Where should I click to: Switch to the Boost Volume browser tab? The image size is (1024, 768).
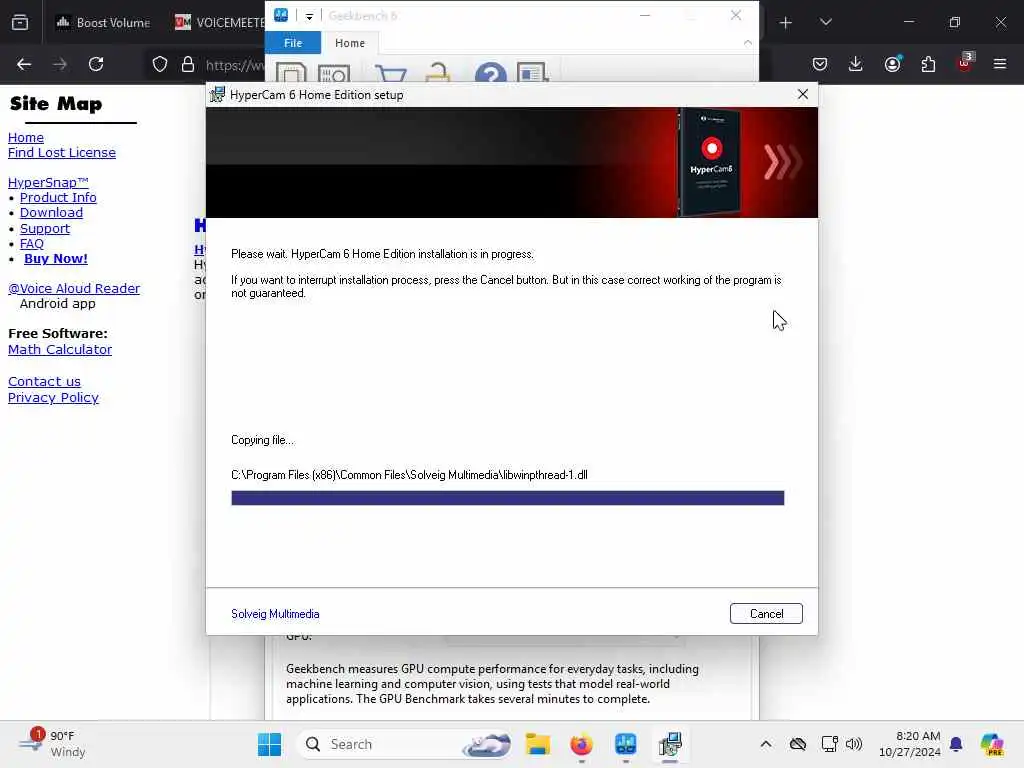[x=103, y=22]
